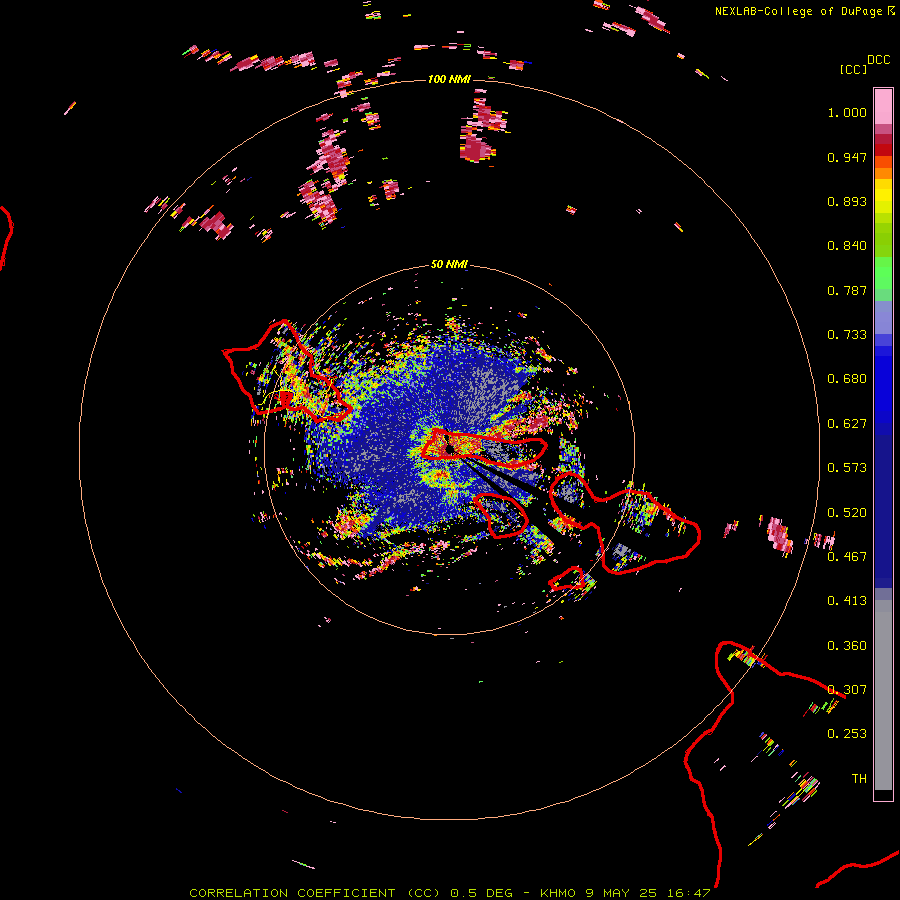The height and width of the screenshot is (900, 900).
Task: Pick the yellow band on color bar
Action: point(883,196)
